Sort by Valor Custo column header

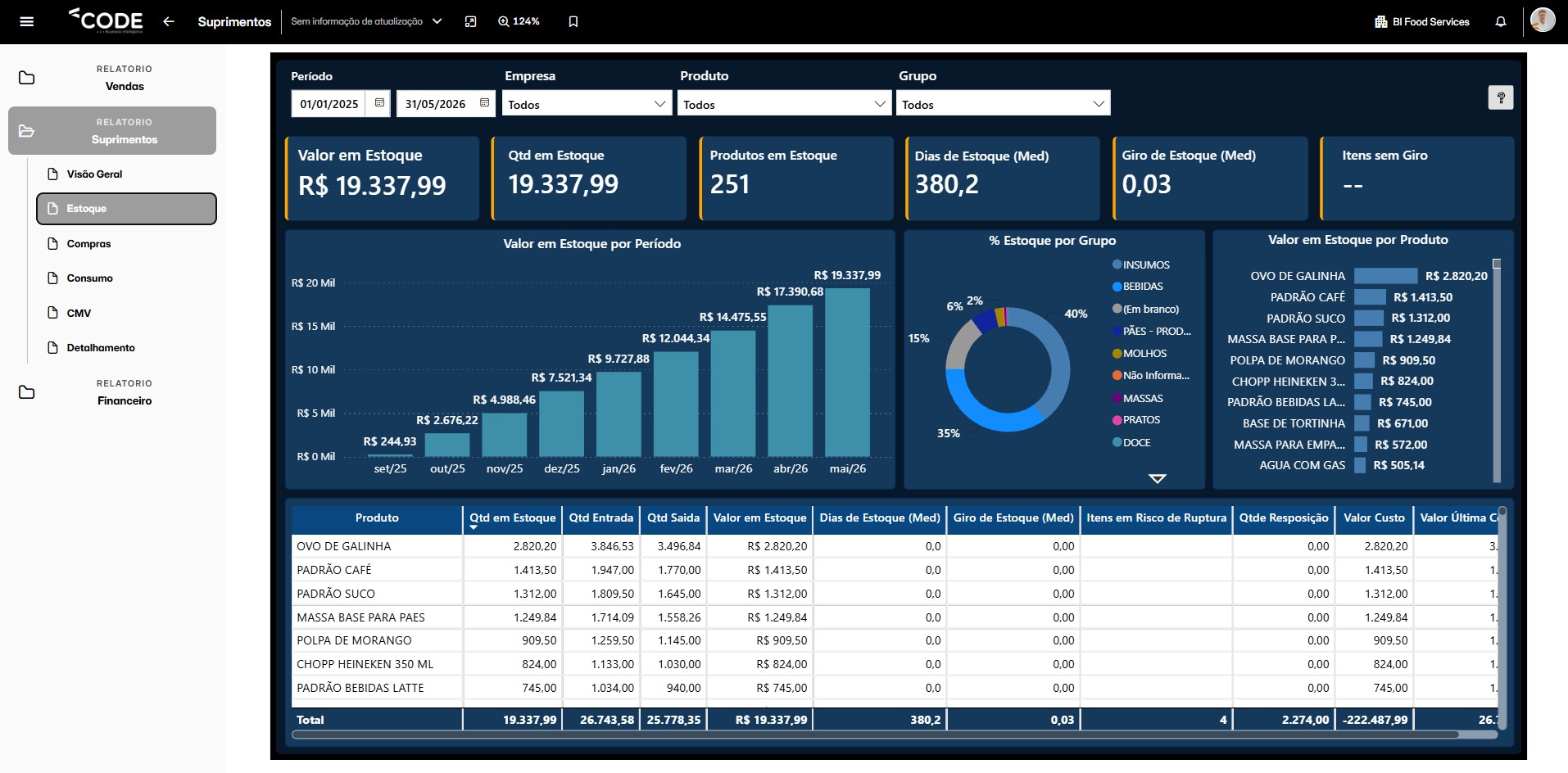[1374, 518]
